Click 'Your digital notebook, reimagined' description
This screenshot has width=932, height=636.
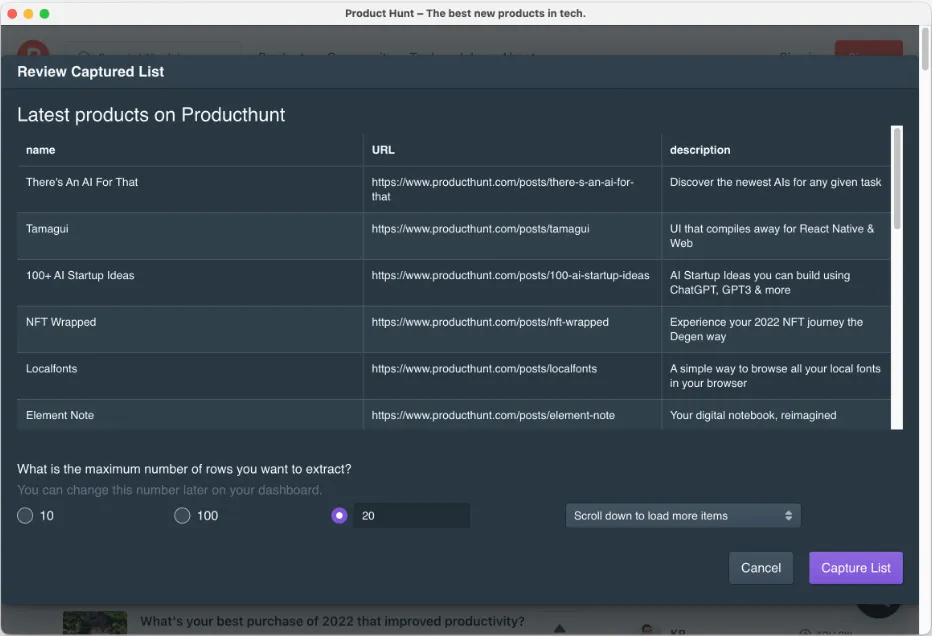click(752, 415)
